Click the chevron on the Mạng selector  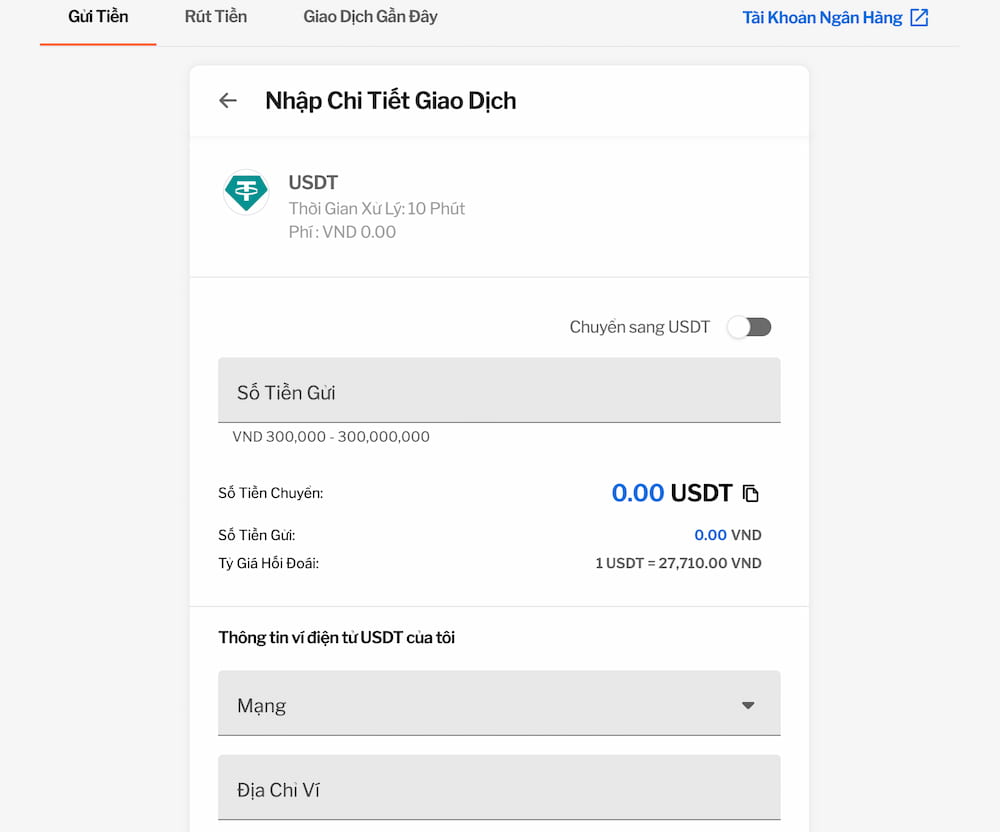(x=748, y=704)
